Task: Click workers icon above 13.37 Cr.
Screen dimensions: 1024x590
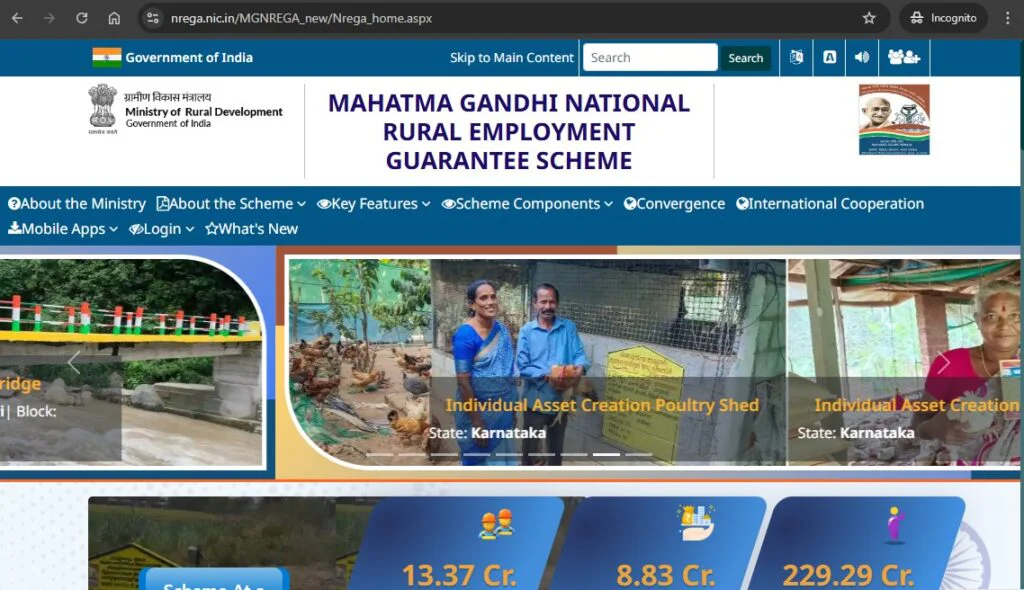Action: coord(496,524)
